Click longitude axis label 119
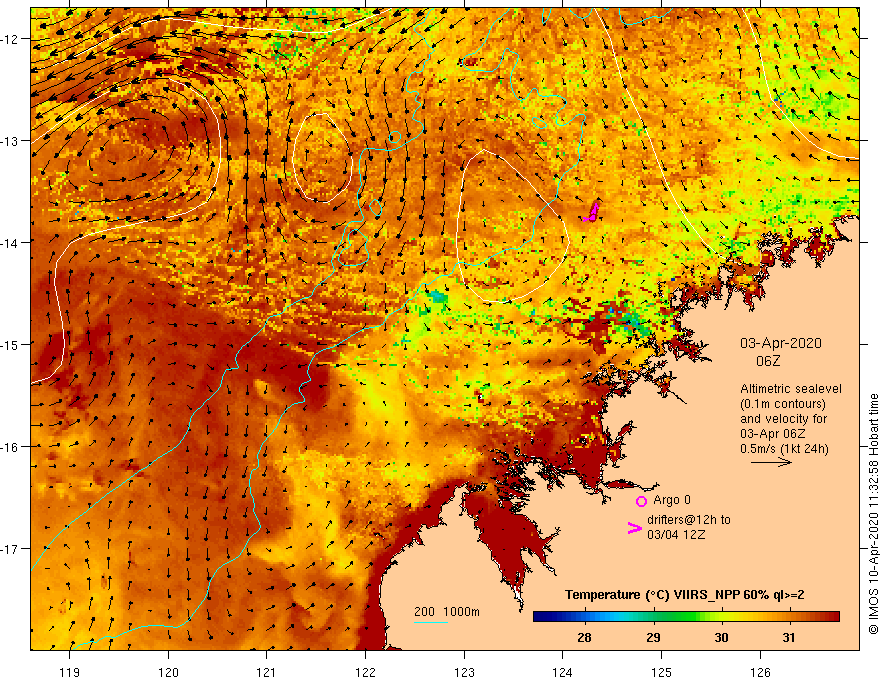The image size is (880, 680). point(70,672)
